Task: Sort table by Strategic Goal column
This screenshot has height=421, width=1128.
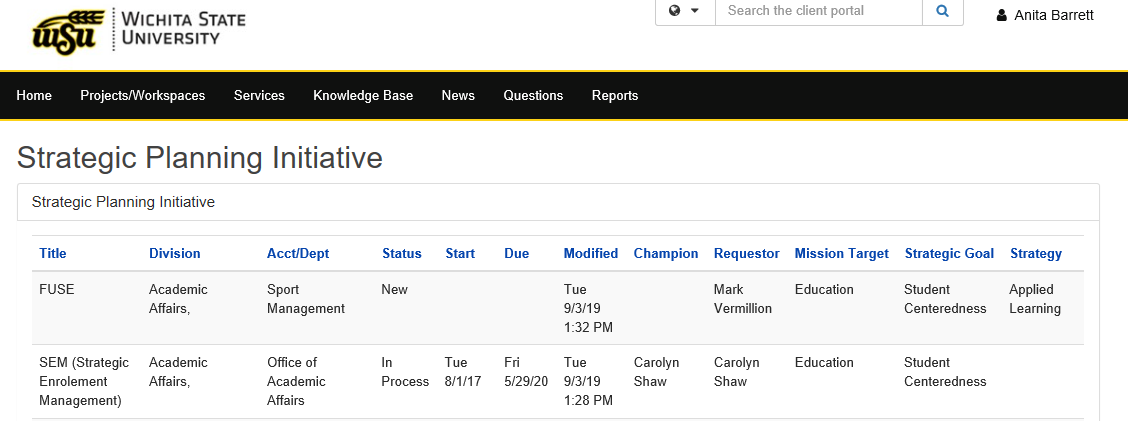Action: pyautogui.click(x=949, y=253)
